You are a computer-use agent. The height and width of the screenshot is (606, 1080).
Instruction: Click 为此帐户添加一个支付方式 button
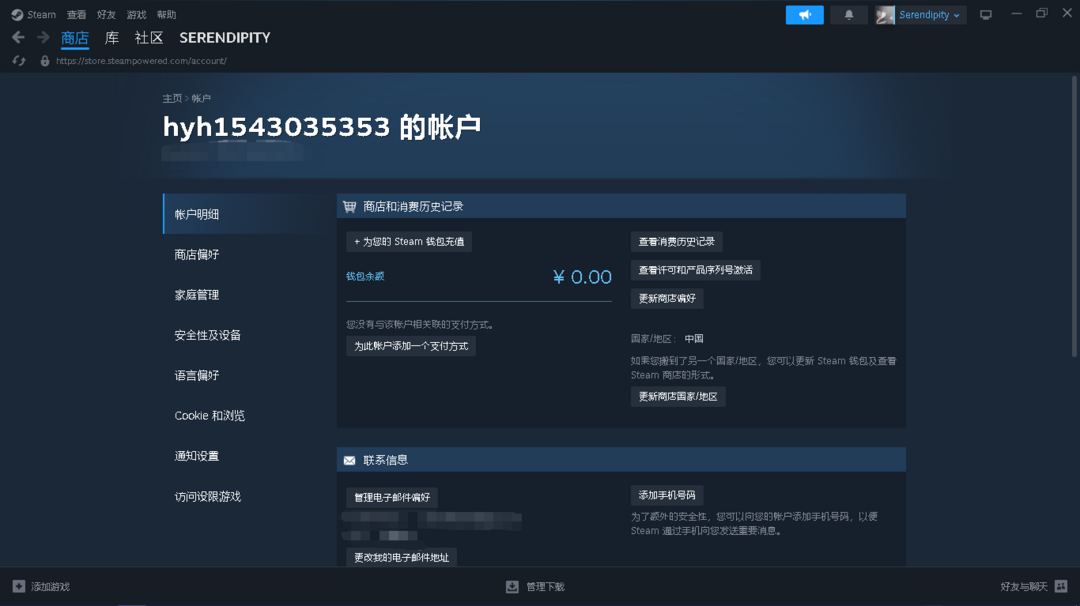pyautogui.click(x=411, y=346)
